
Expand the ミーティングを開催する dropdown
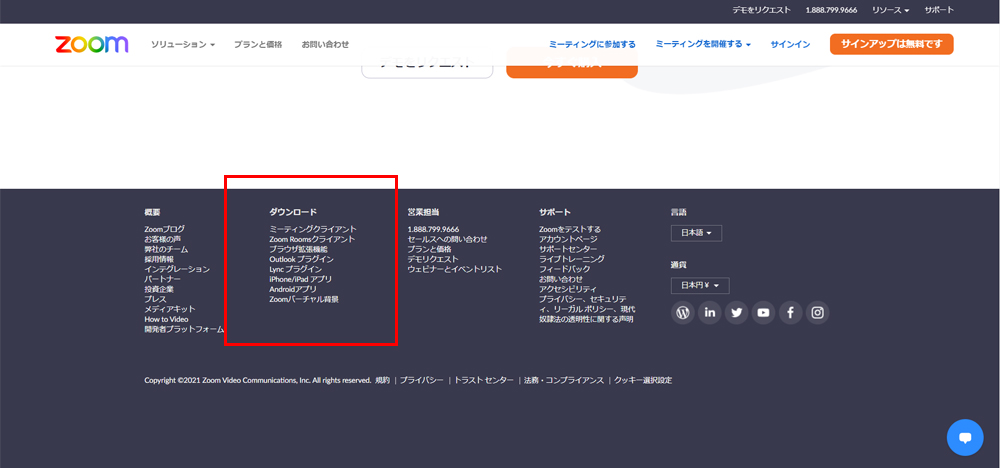(x=703, y=44)
